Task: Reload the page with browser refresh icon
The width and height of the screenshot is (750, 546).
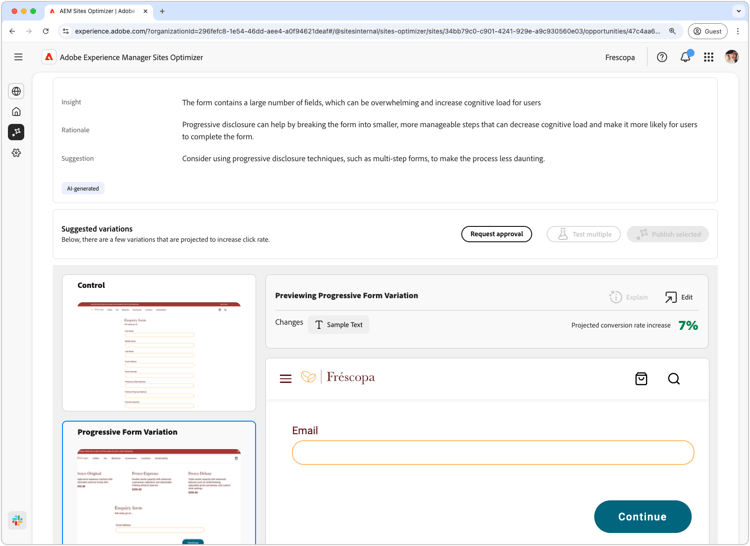Action: tap(45, 31)
